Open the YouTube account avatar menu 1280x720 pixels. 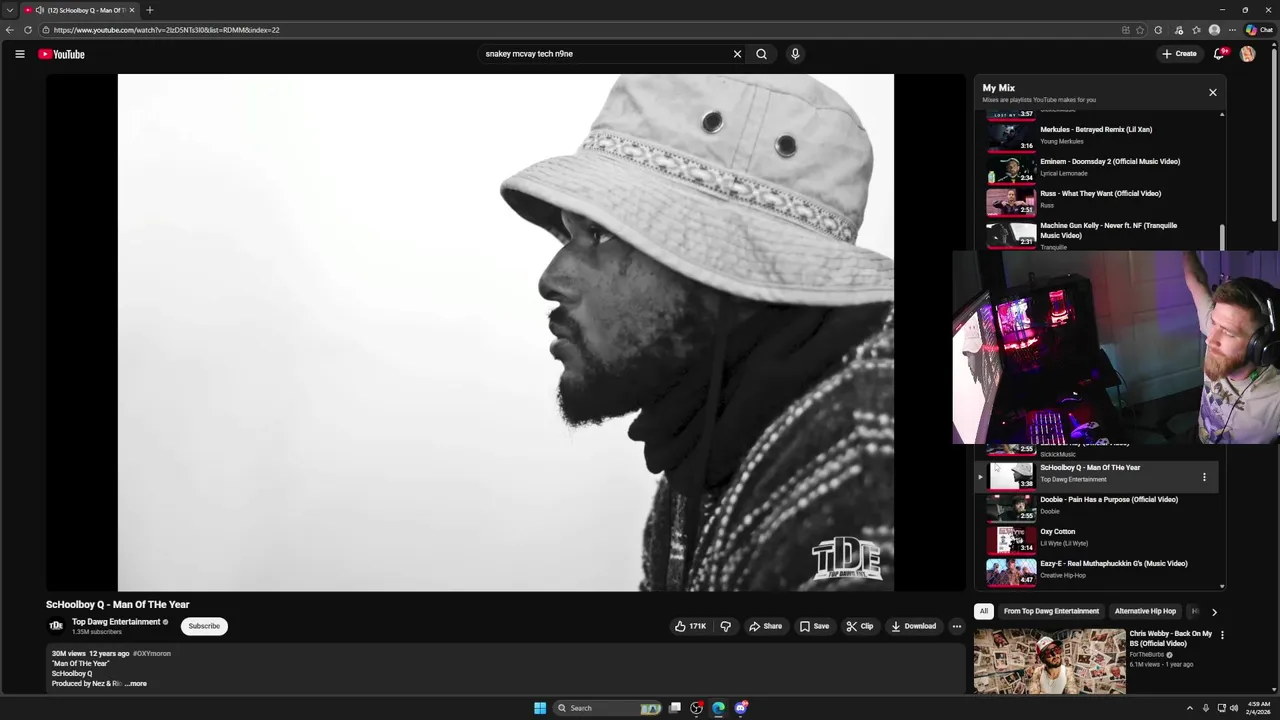[1247, 54]
